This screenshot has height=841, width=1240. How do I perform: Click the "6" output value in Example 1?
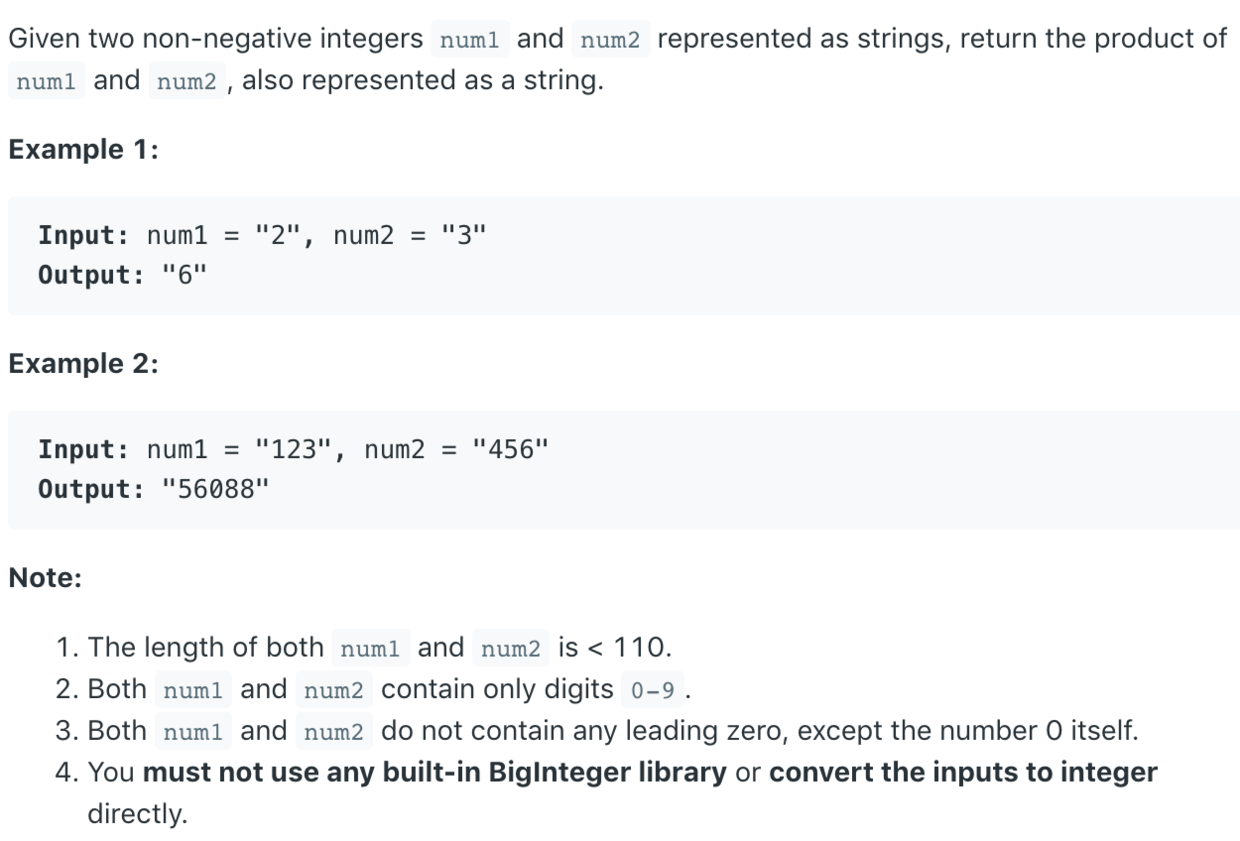coord(183,275)
